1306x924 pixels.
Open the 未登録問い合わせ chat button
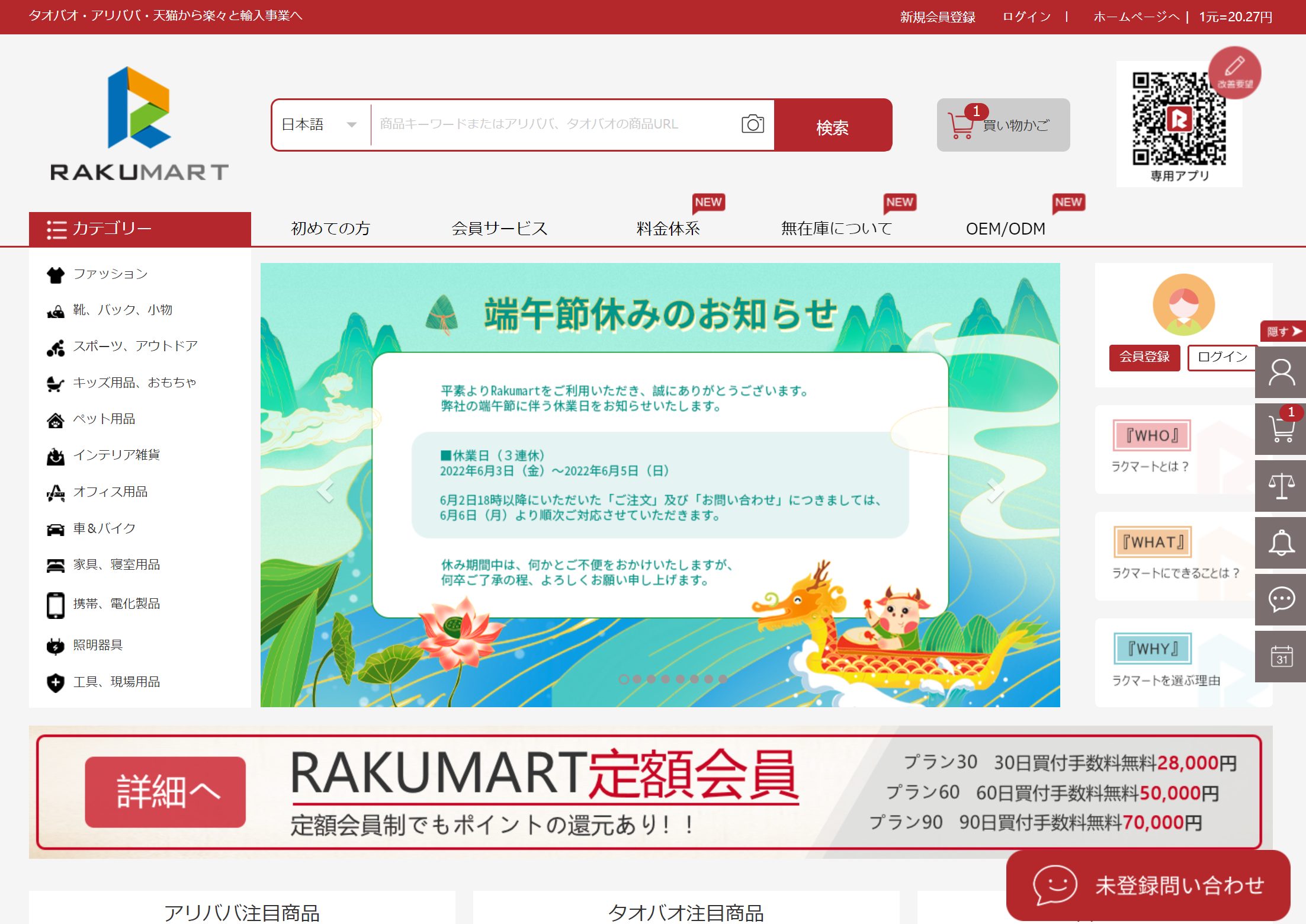(1148, 885)
